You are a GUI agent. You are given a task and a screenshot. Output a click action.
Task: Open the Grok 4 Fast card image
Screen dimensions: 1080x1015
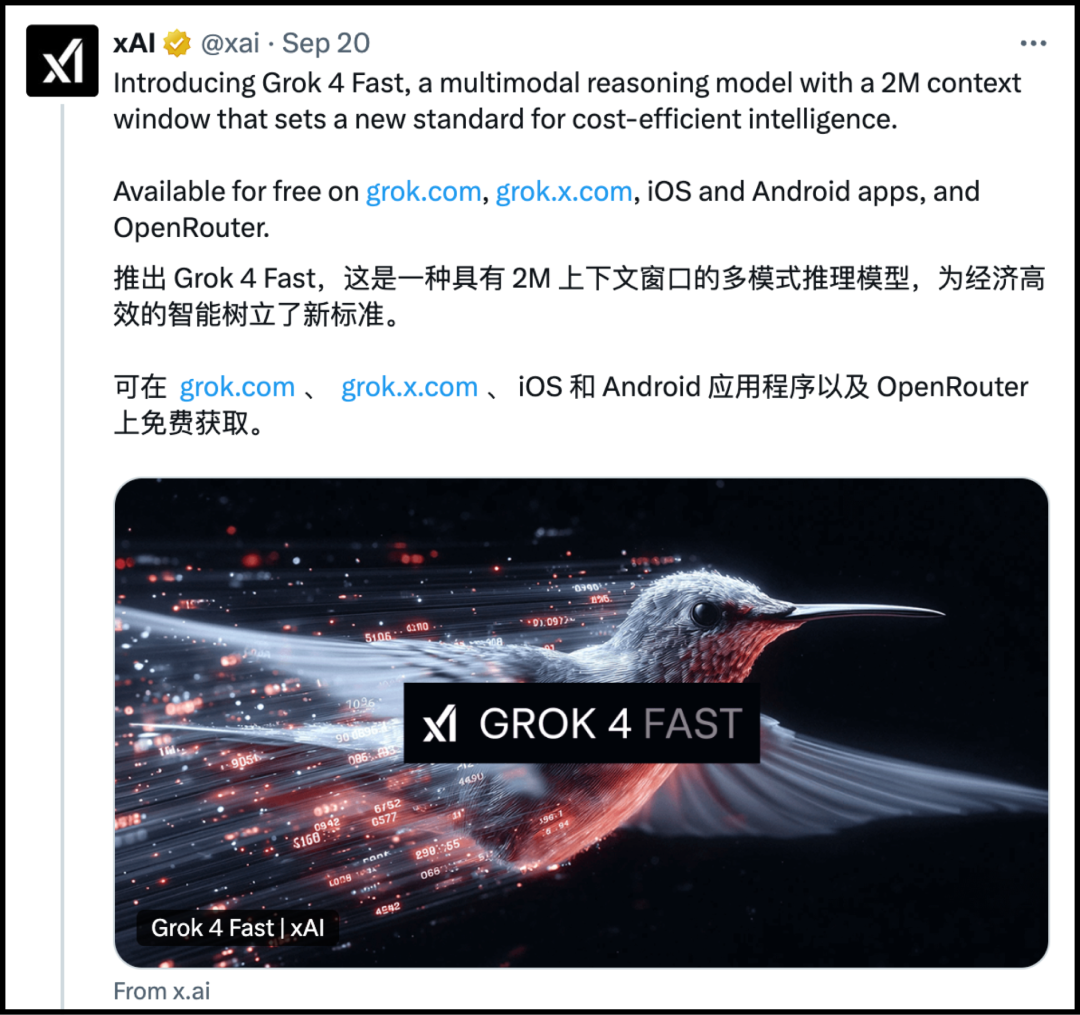click(x=581, y=723)
